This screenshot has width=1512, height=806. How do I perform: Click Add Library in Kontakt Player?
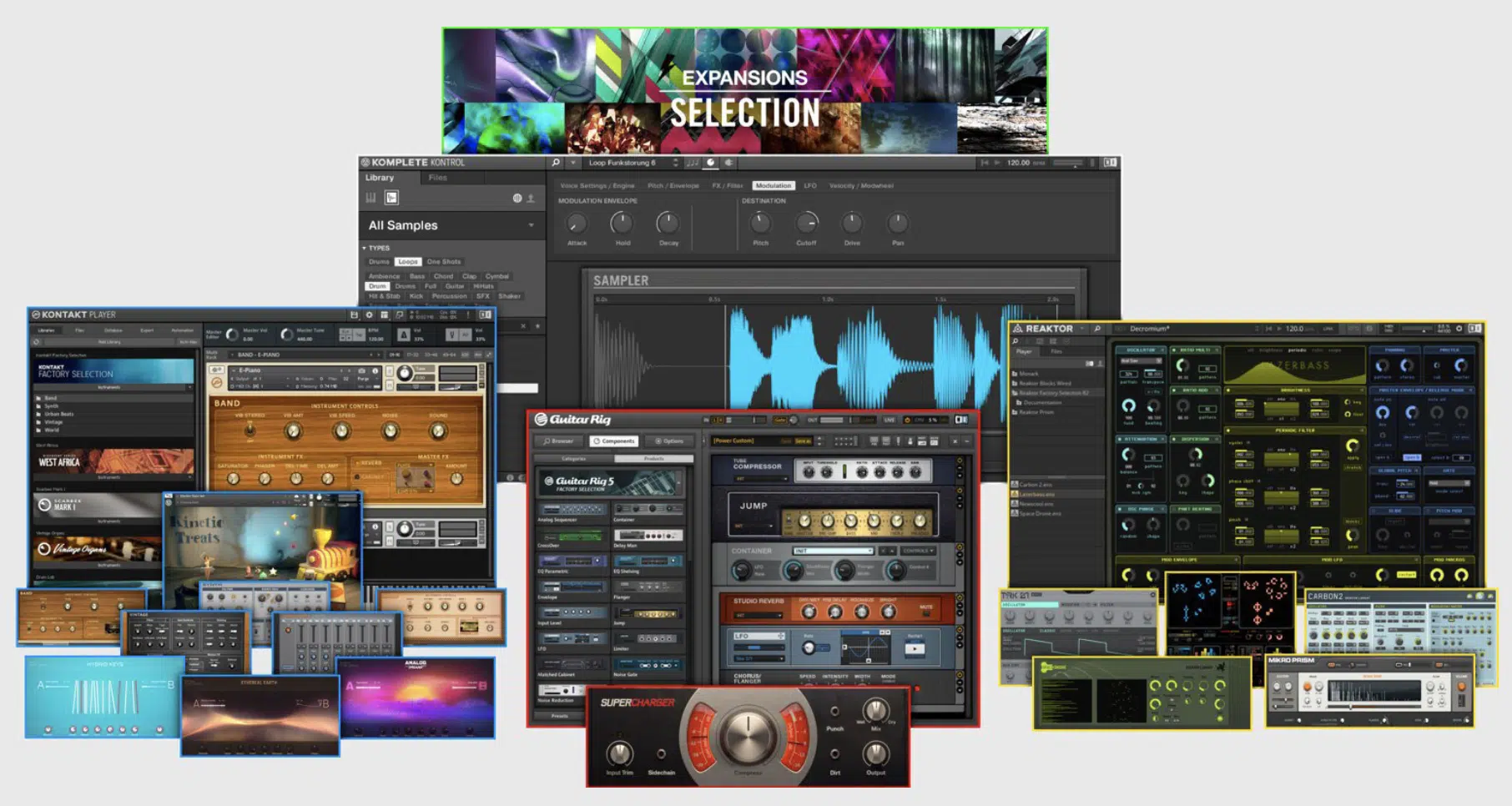(110, 341)
